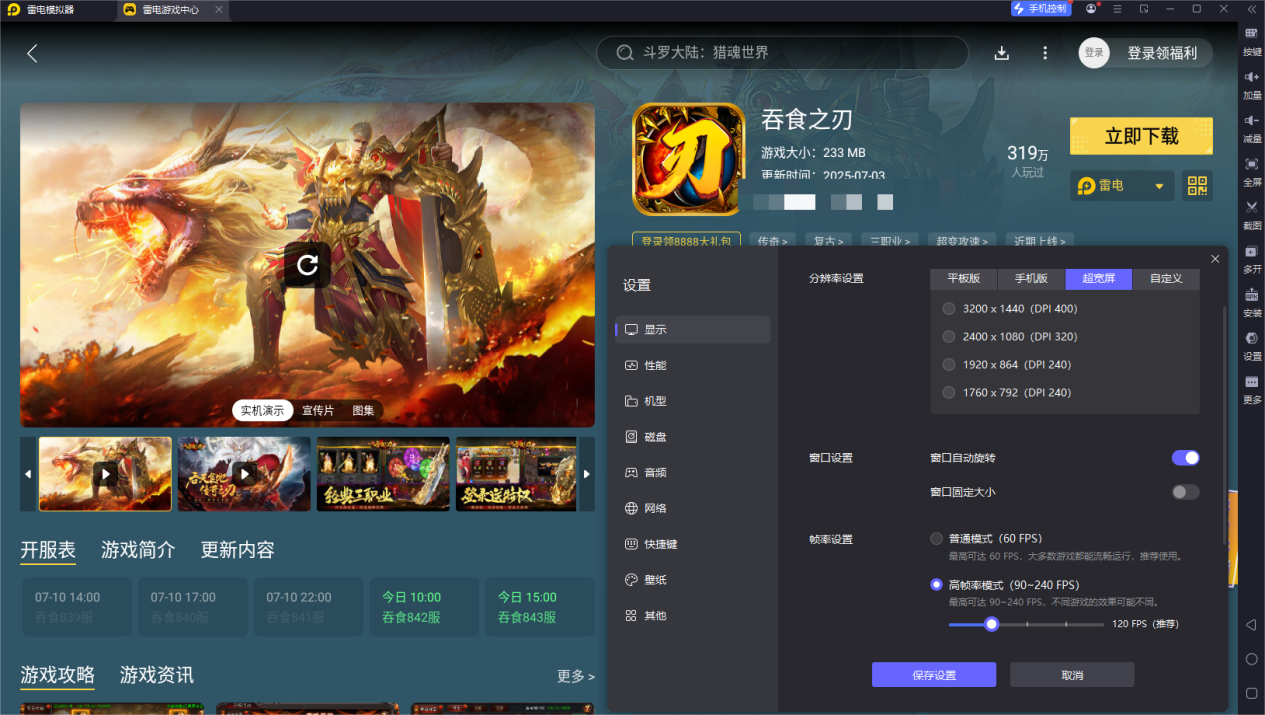
Task: Switch to the 游戏简介 tab
Action: [138, 550]
